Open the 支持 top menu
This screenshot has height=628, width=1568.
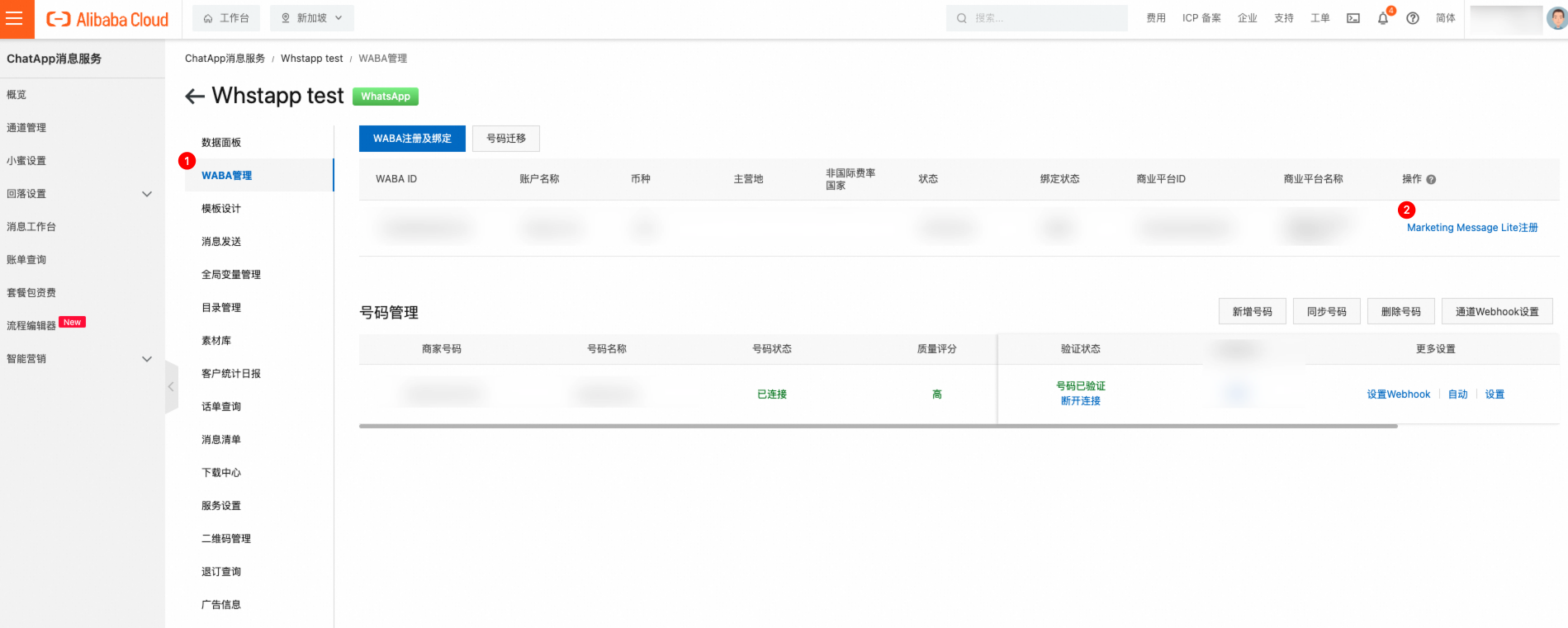click(x=1284, y=18)
